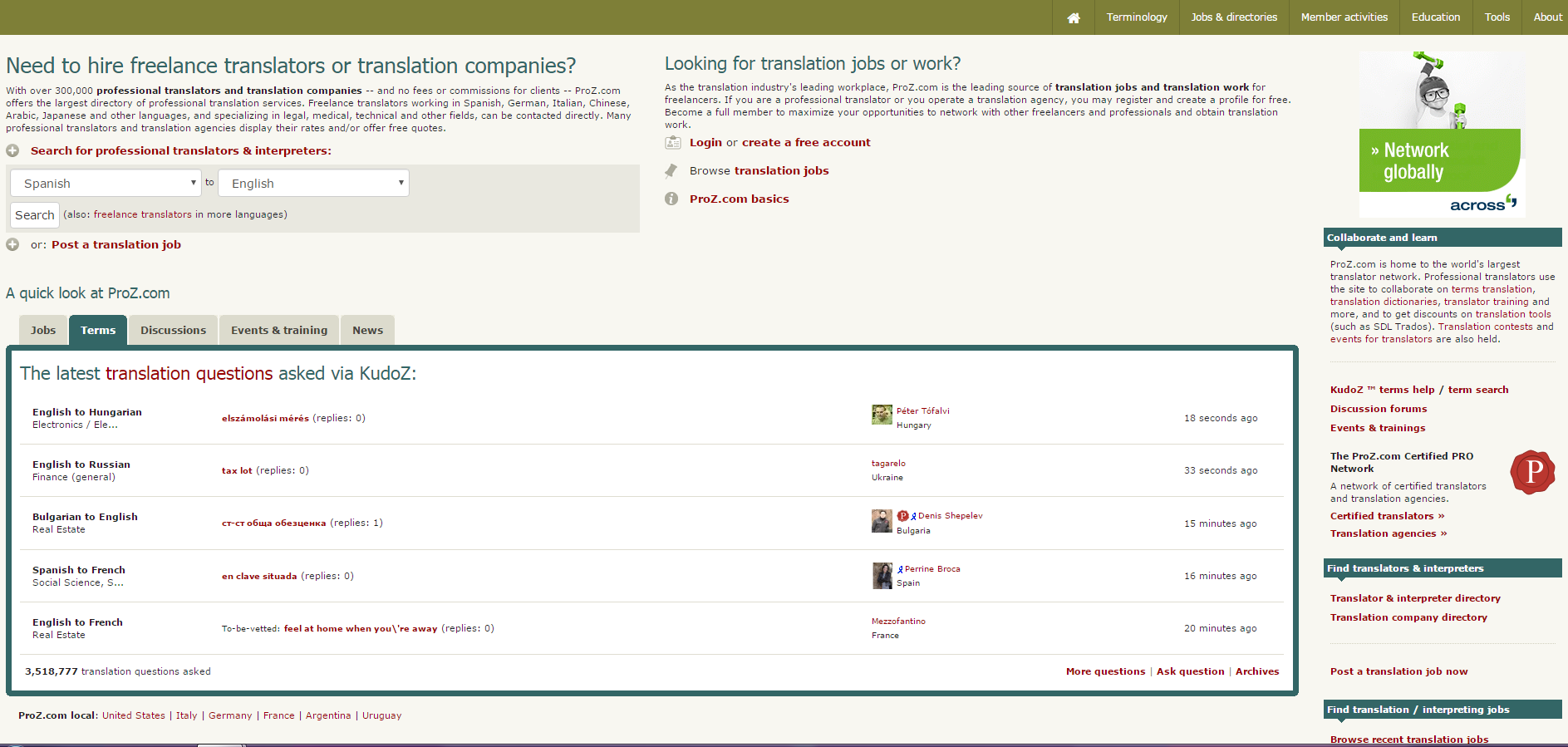
Task: Select the Terms tab
Action: (98, 330)
